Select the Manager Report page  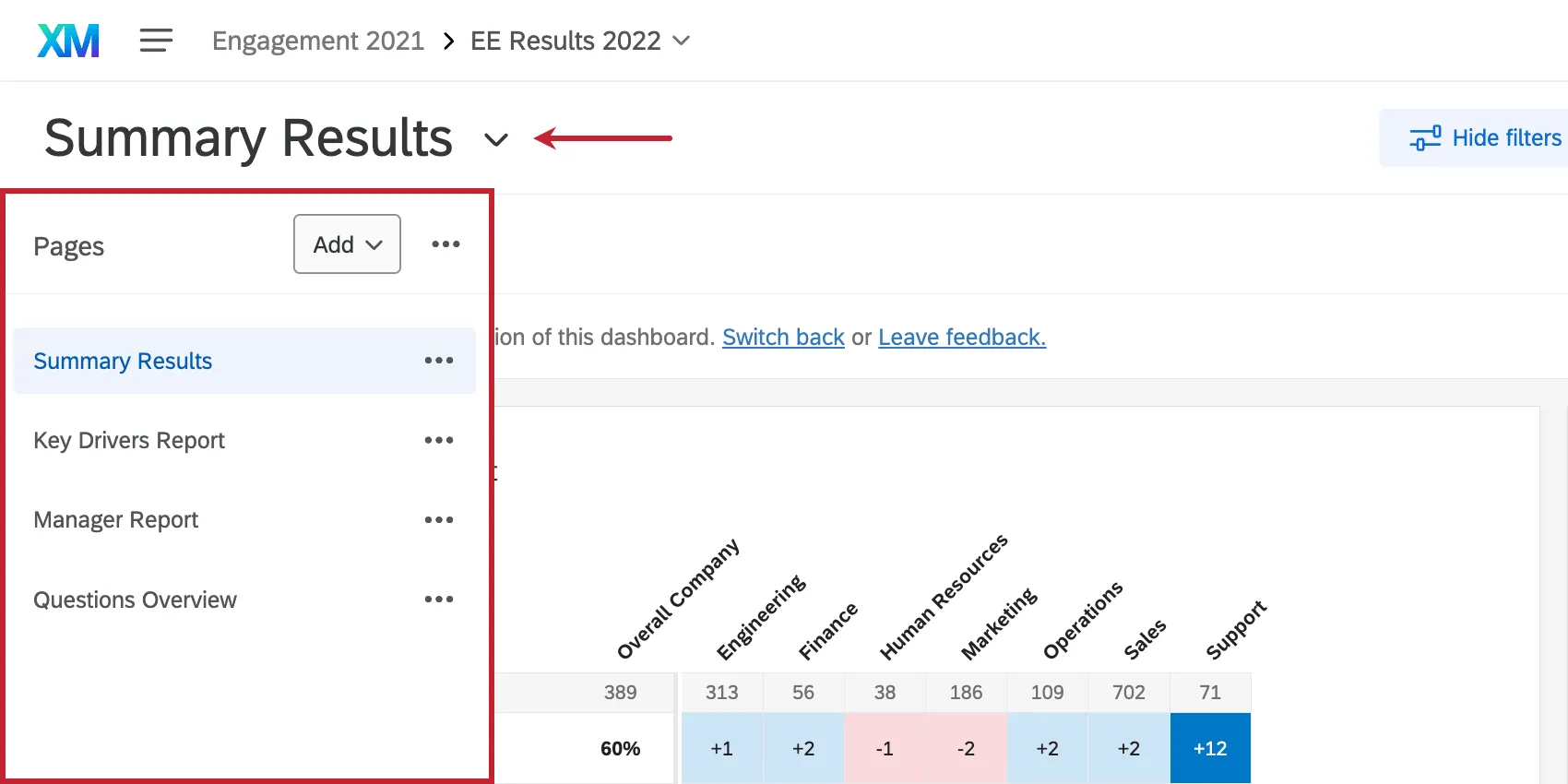click(115, 519)
